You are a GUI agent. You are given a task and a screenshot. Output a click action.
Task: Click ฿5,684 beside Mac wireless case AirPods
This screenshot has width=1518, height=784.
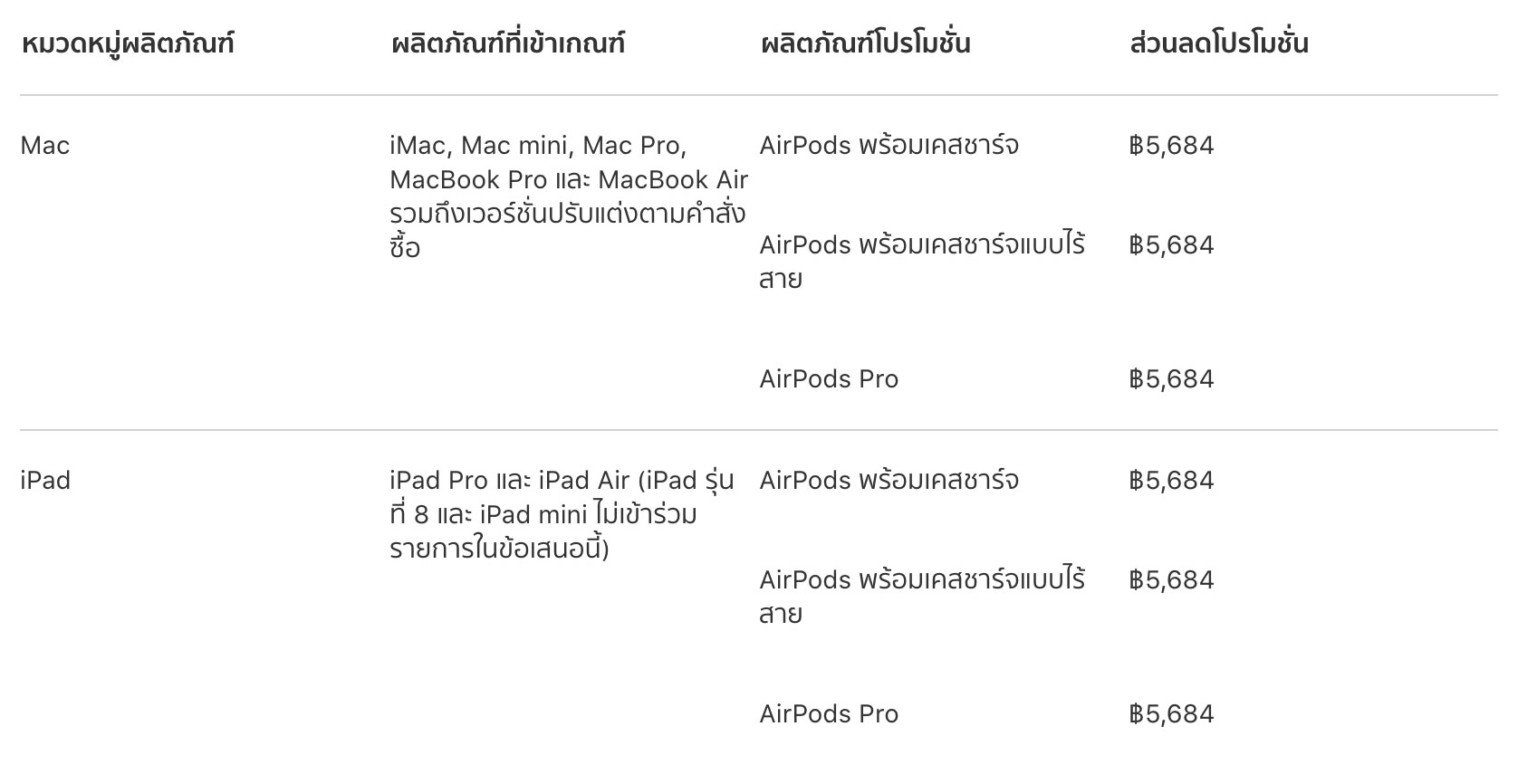1171,245
